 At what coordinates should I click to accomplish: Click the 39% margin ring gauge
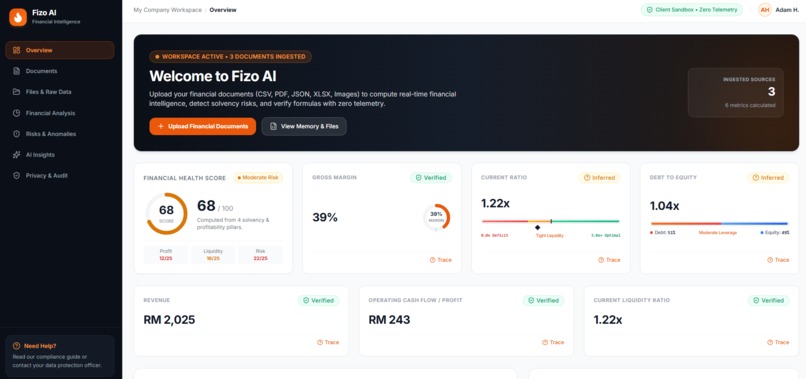tap(436, 217)
